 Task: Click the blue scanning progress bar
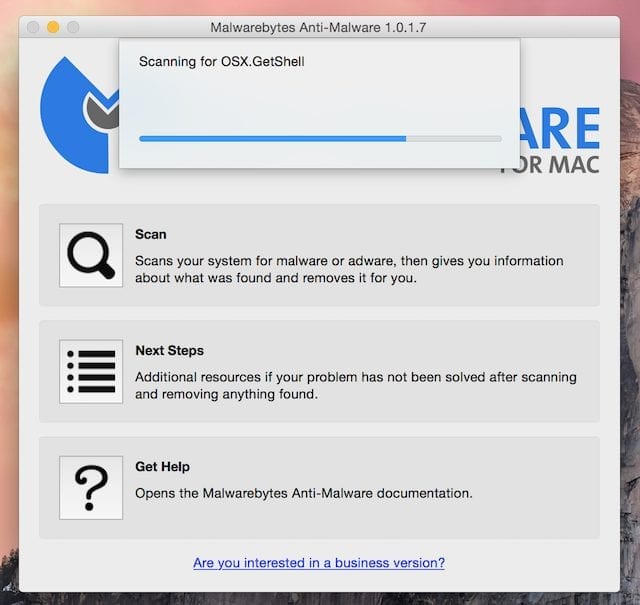272,138
